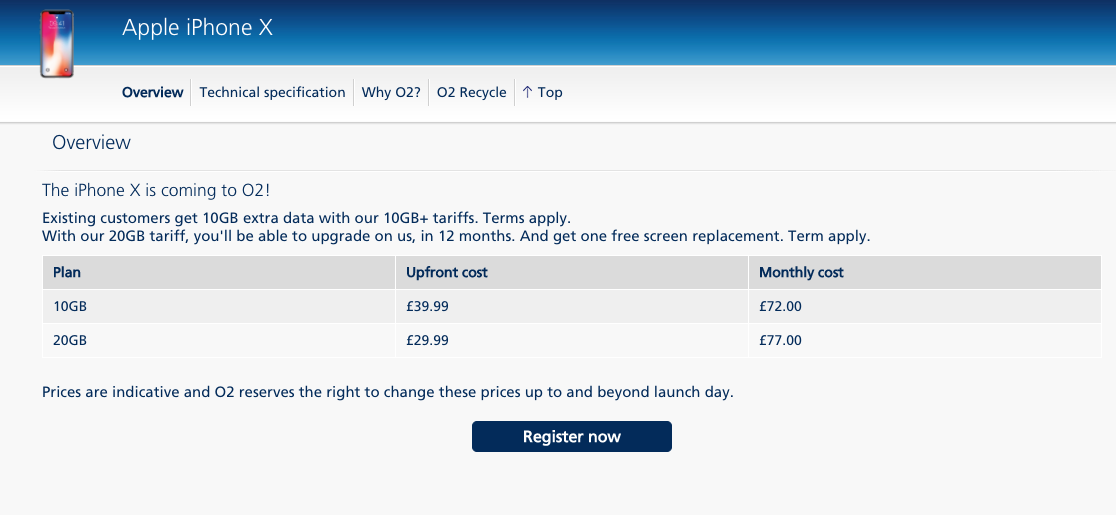Open the O2 Recycle tab
The image size is (1116, 515).
(x=471, y=92)
